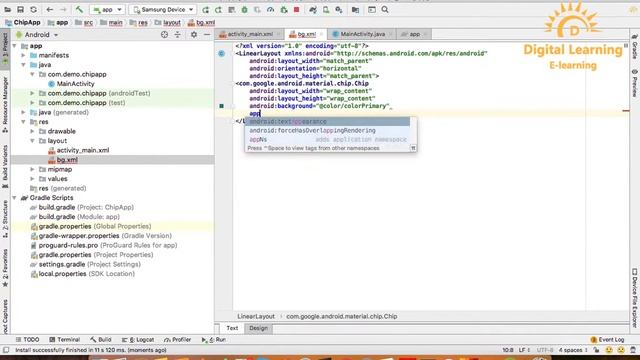Image resolution: width=640 pixels, height=360 pixels.
Task: Select the Text view tab
Action: (x=232, y=328)
